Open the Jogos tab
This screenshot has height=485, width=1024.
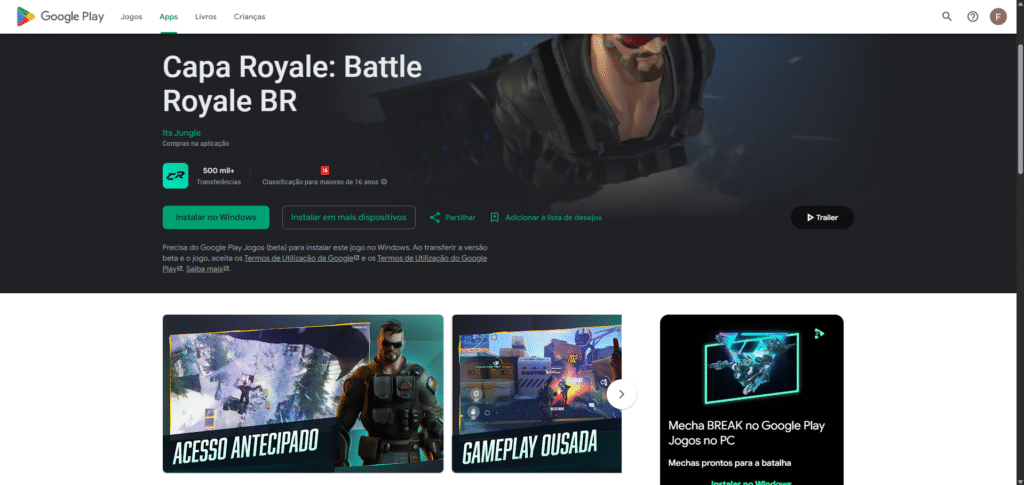(x=131, y=17)
